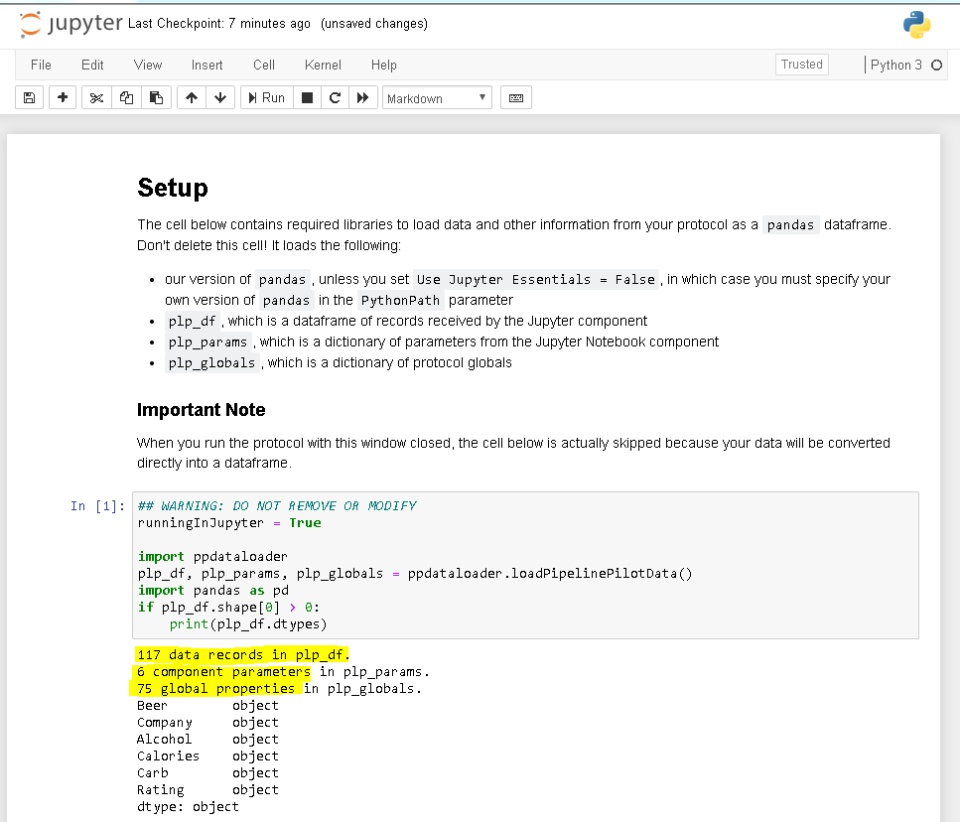Select the Setup heading cell
The height and width of the screenshot is (822, 960).
tap(173, 188)
